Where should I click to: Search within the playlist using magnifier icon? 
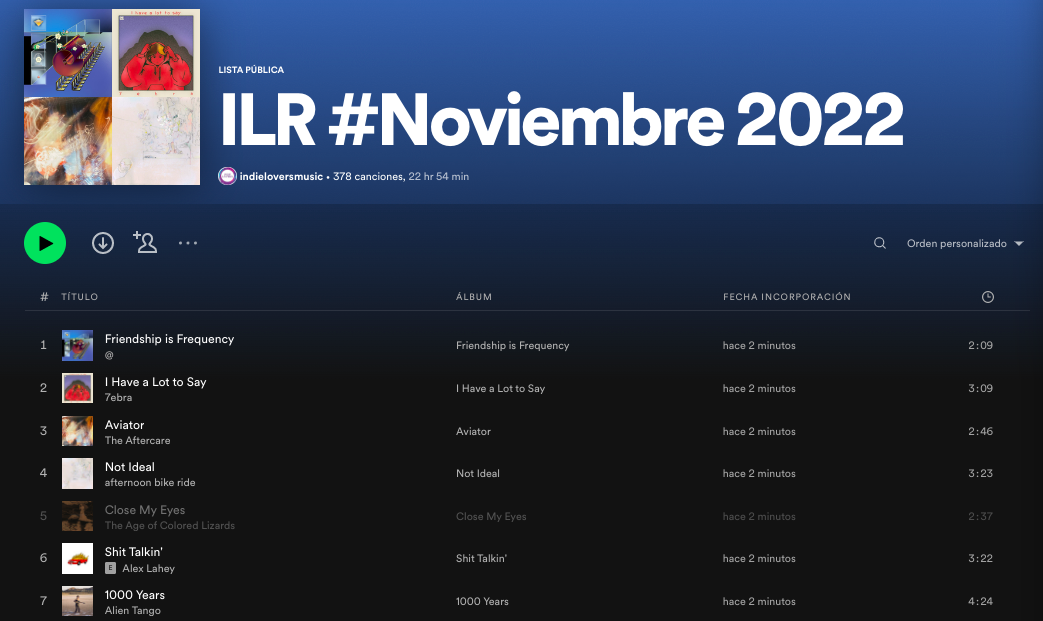click(879, 243)
